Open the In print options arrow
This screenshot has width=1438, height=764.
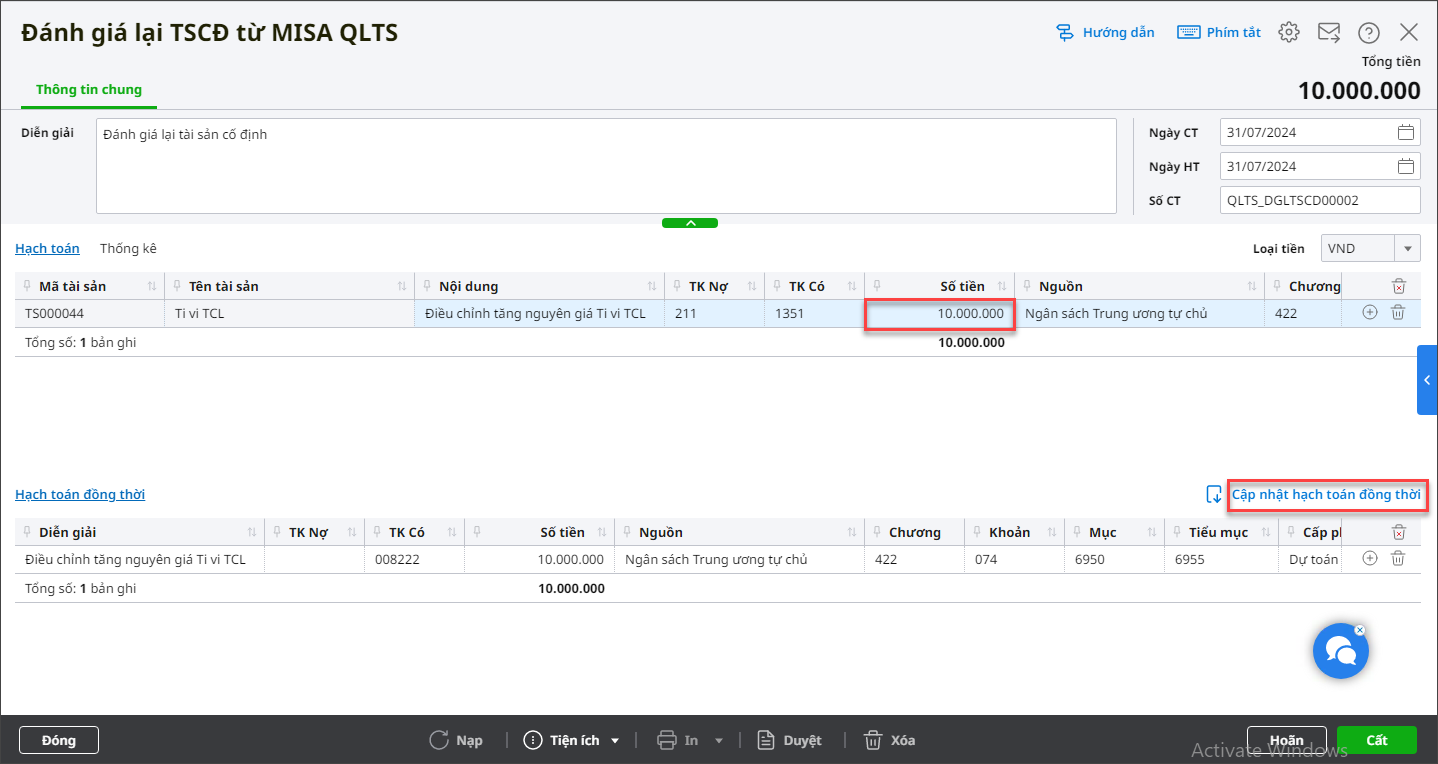coord(718,741)
